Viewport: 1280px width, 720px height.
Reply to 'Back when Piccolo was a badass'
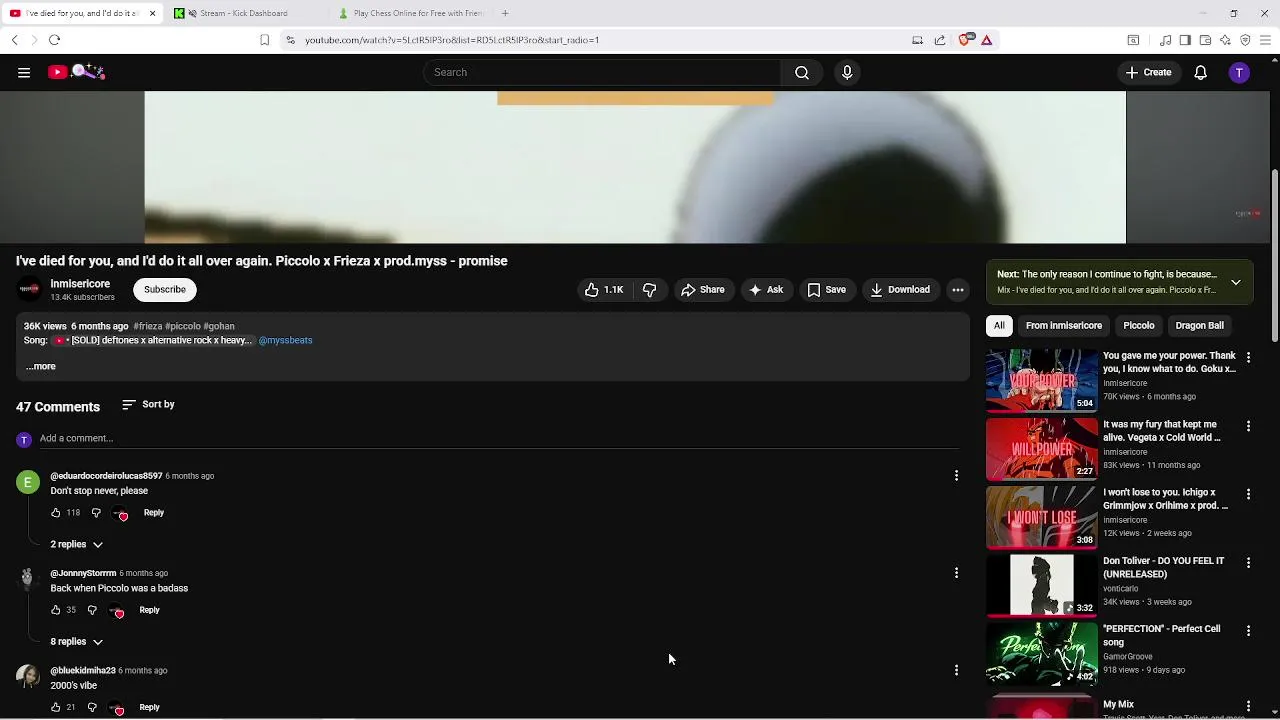point(149,610)
